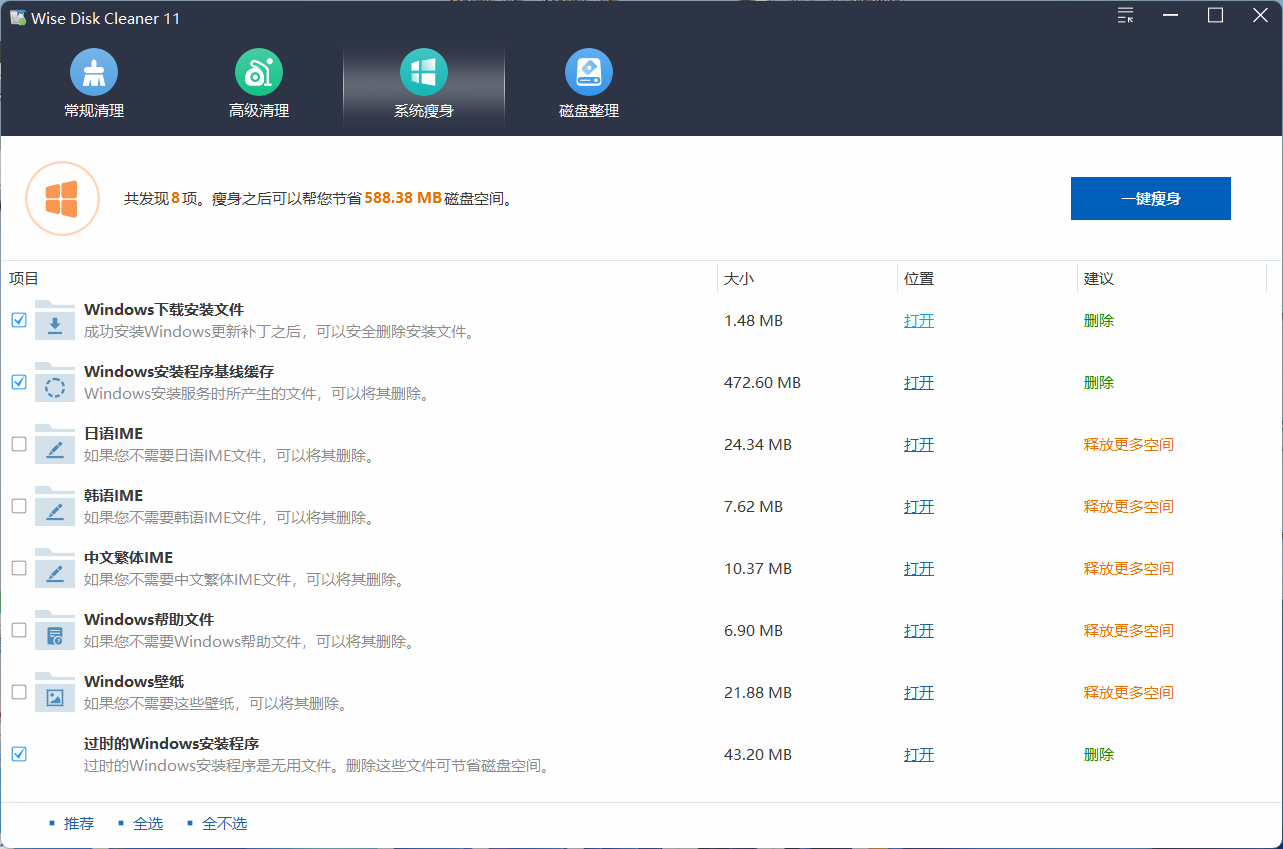The image size is (1283, 849).
Task: Check the Windows帮助文件 checkbox
Action: pyautogui.click(x=19, y=630)
